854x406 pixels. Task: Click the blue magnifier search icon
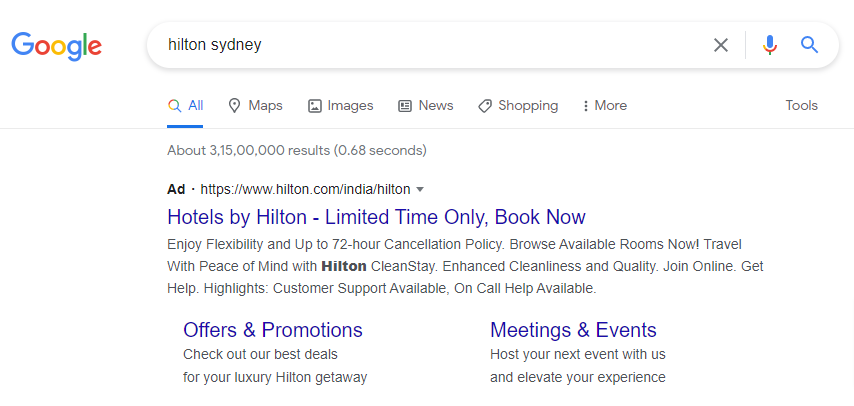coord(809,45)
